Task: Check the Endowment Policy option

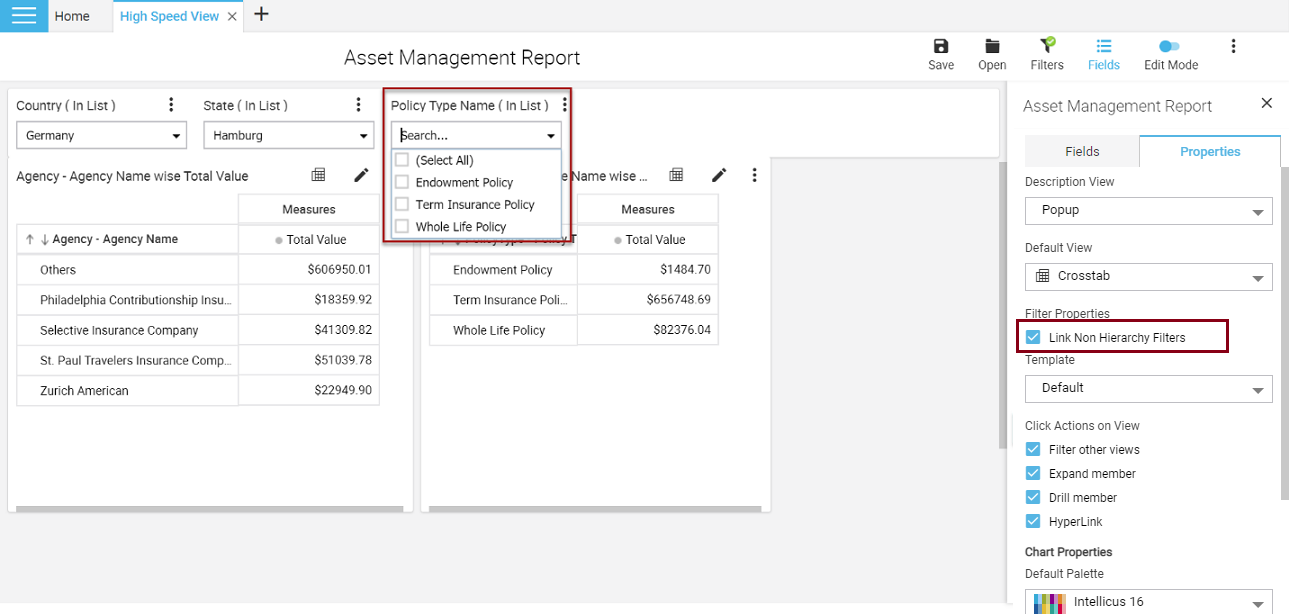Action: pyautogui.click(x=402, y=182)
